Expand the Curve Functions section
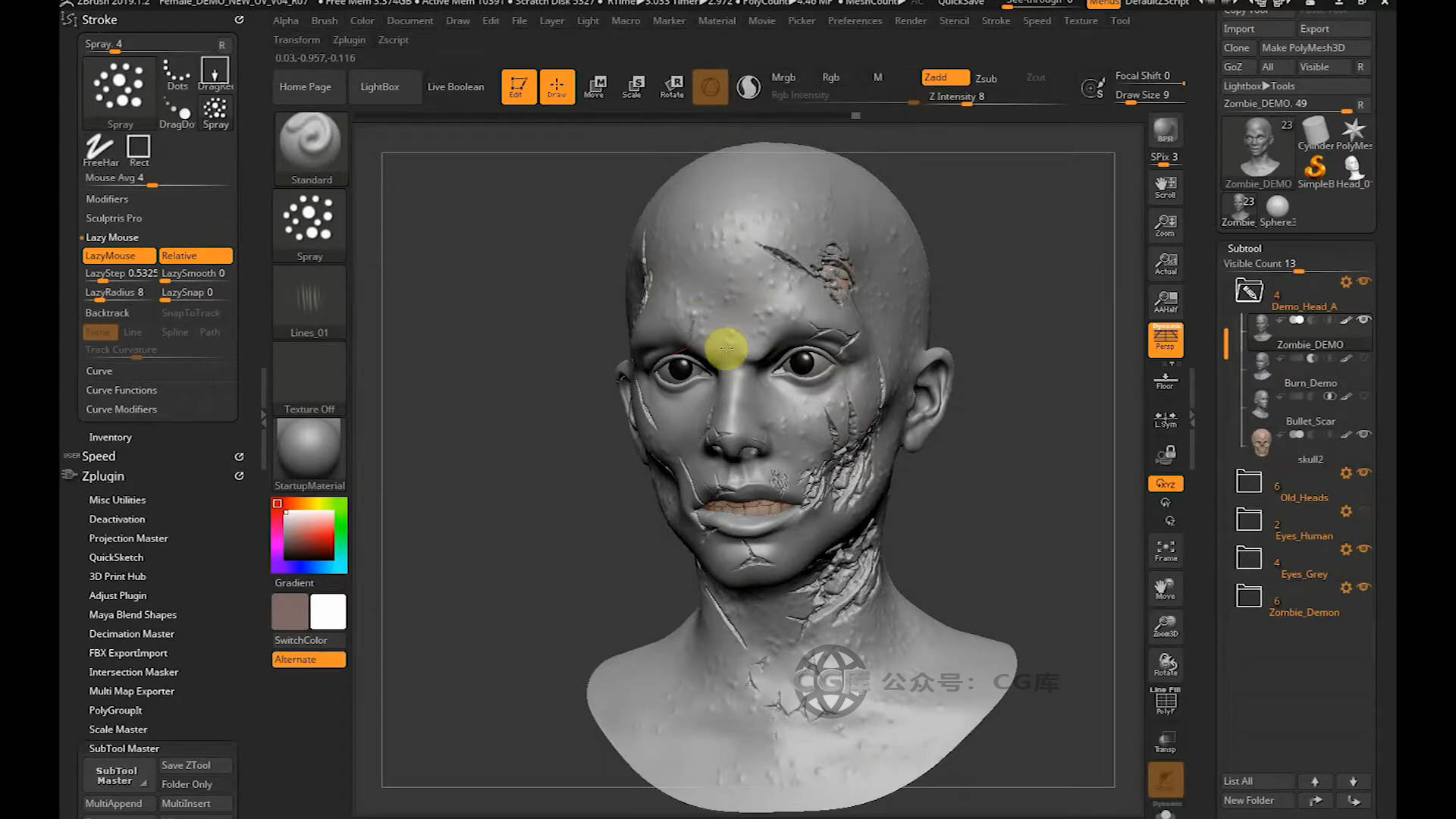Screen dimensions: 1456x819 click(121, 390)
